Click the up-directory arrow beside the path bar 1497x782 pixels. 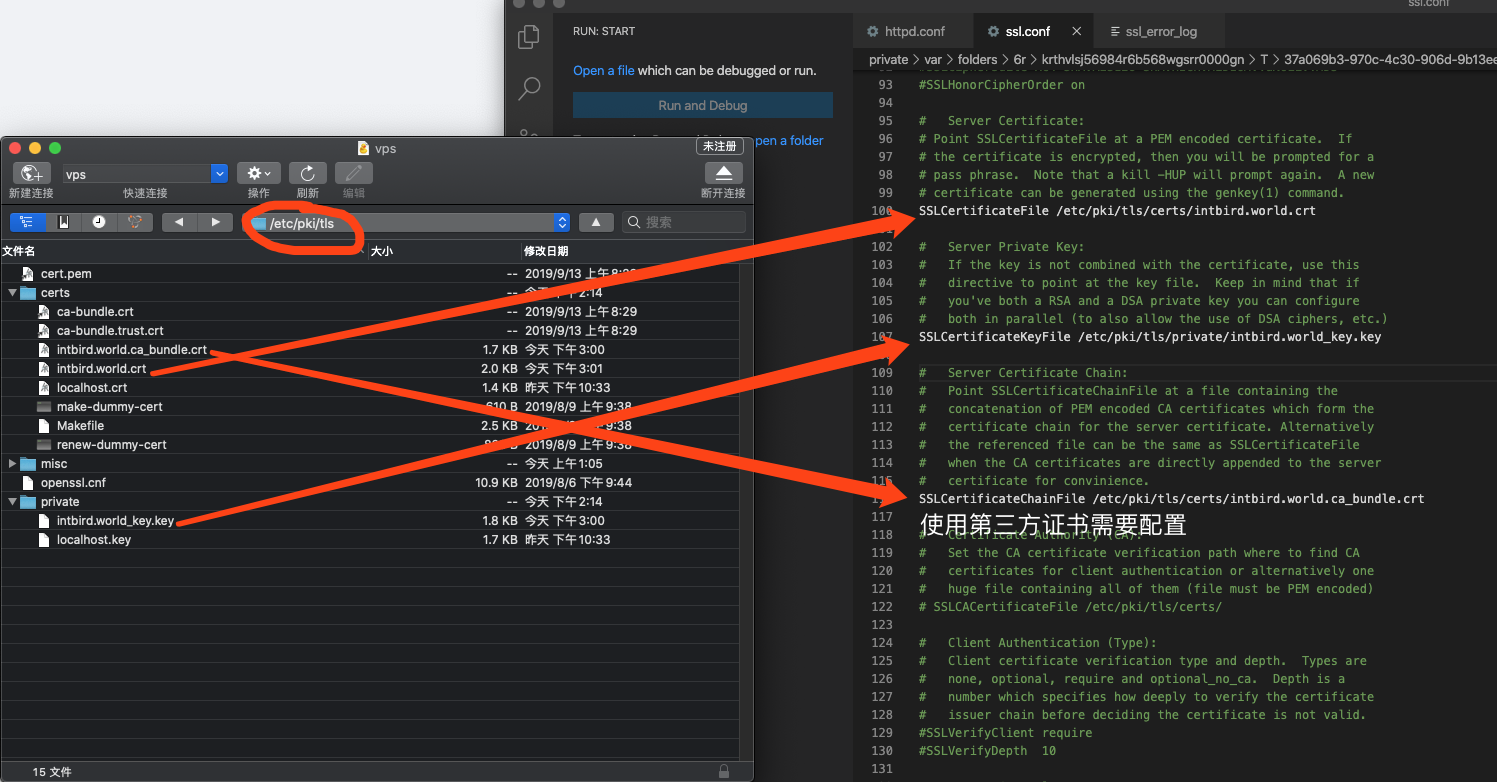(x=596, y=221)
